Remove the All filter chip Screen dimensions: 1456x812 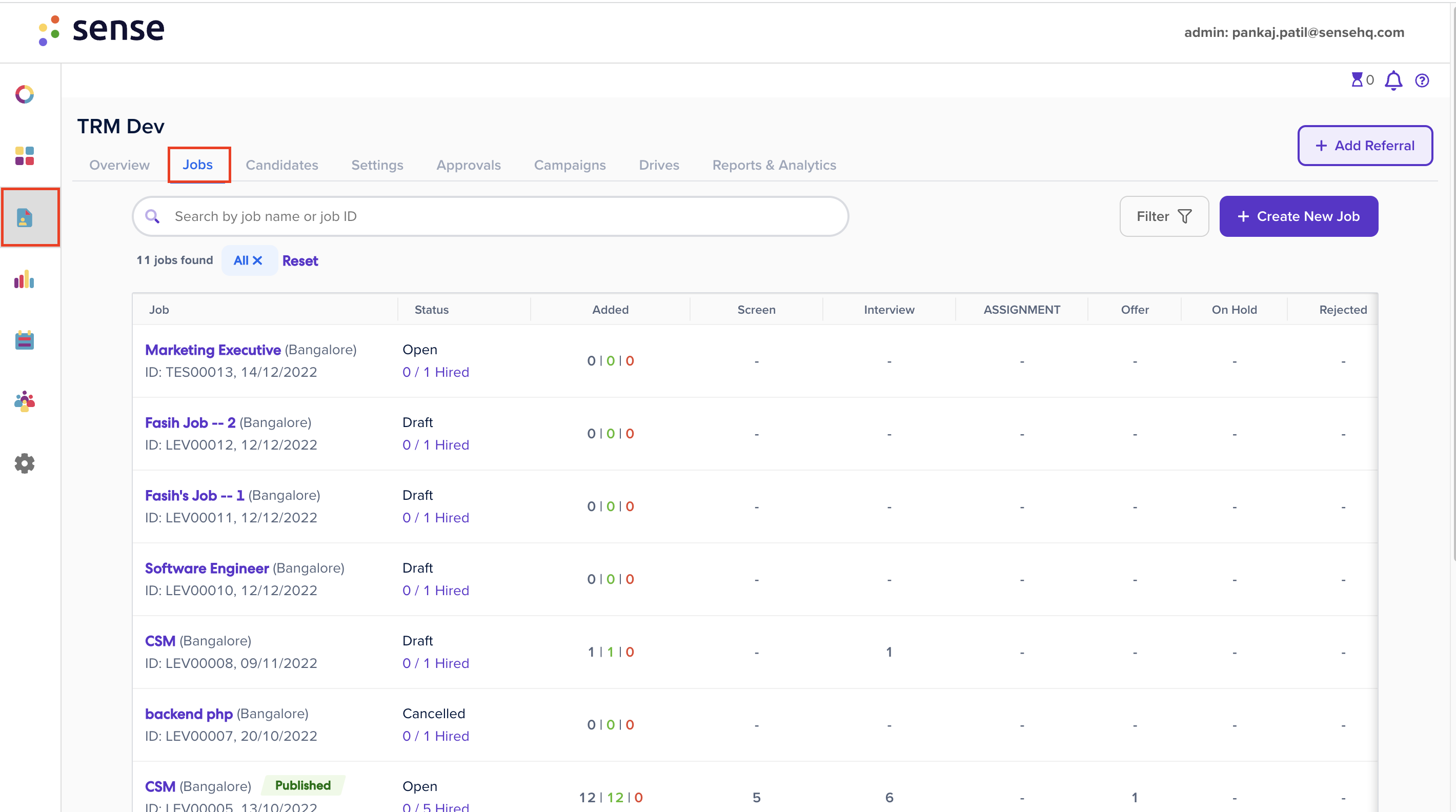click(x=257, y=260)
